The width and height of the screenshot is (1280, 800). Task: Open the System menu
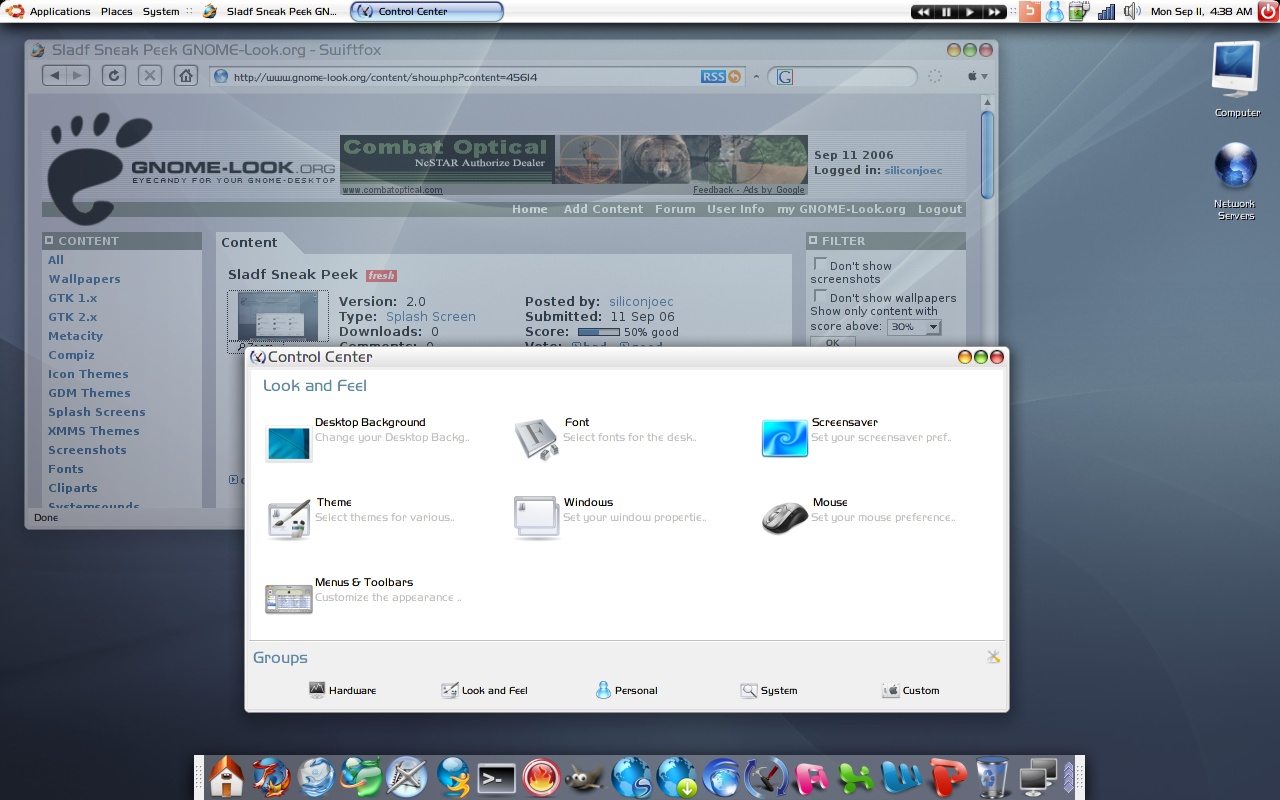(161, 11)
